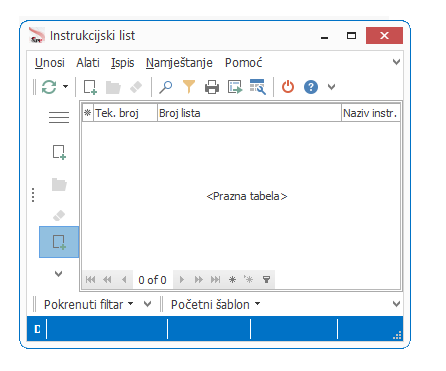The width and height of the screenshot is (446, 371).
Task: Open the Ispis menu
Action: click(x=122, y=63)
